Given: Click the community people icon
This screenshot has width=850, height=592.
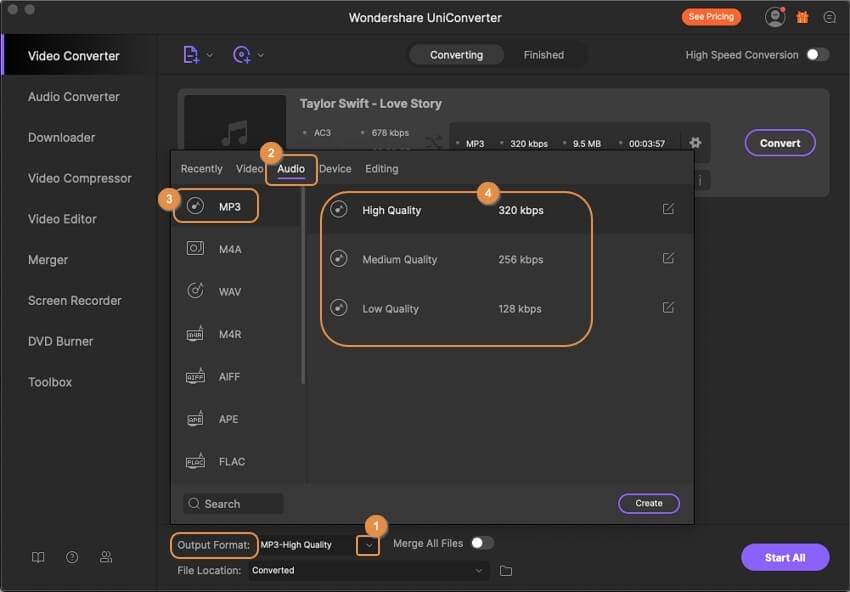Looking at the screenshot, I should pyautogui.click(x=106, y=557).
